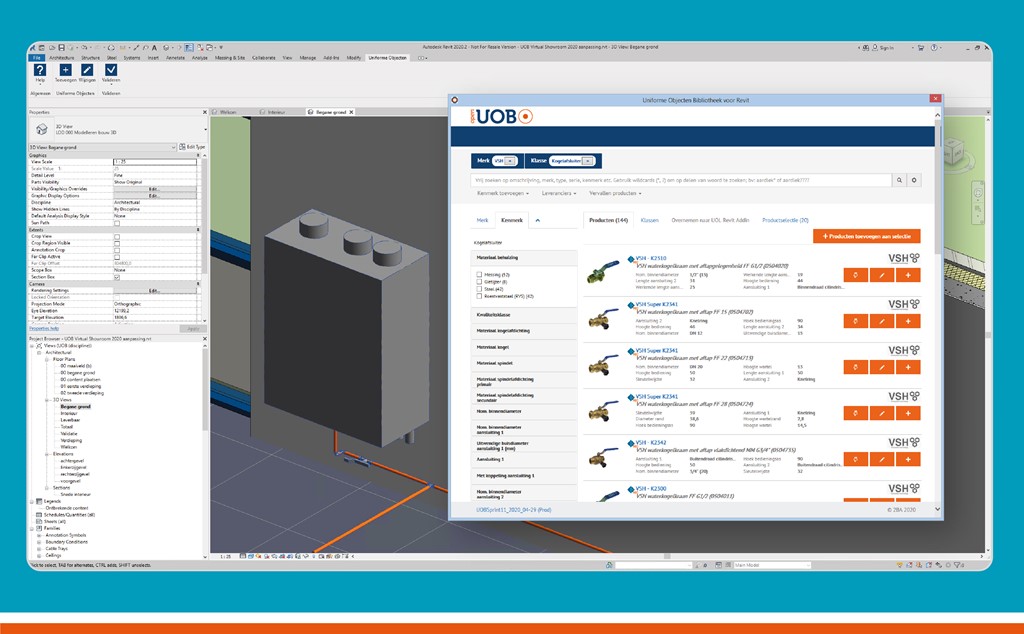Expand the Kwaliteitsklasse filter section
Screen dimensions: 1024x634
click(524, 315)
